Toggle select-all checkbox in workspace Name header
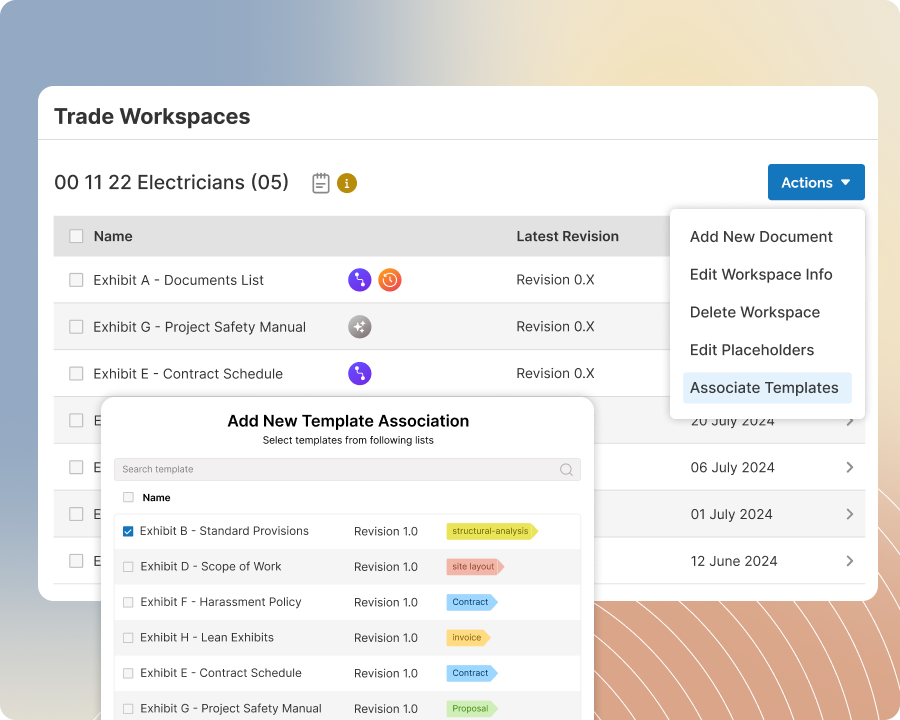Viewport: 900px width, 720px height. coord(76,236)
